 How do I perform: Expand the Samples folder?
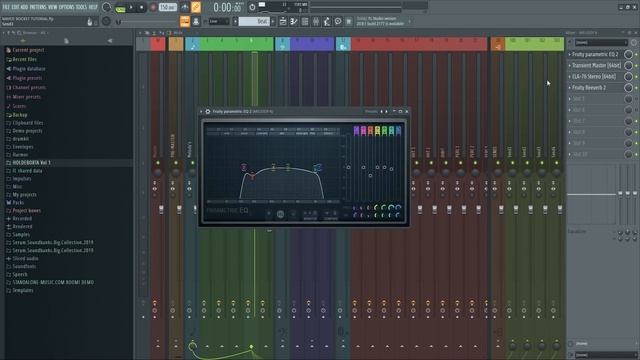(21, 234)
